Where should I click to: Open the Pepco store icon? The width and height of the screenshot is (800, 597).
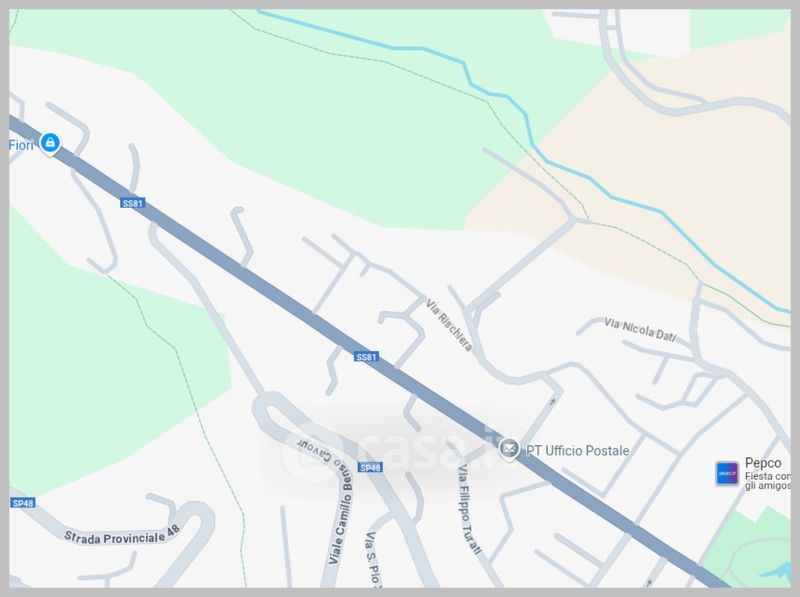727,473
